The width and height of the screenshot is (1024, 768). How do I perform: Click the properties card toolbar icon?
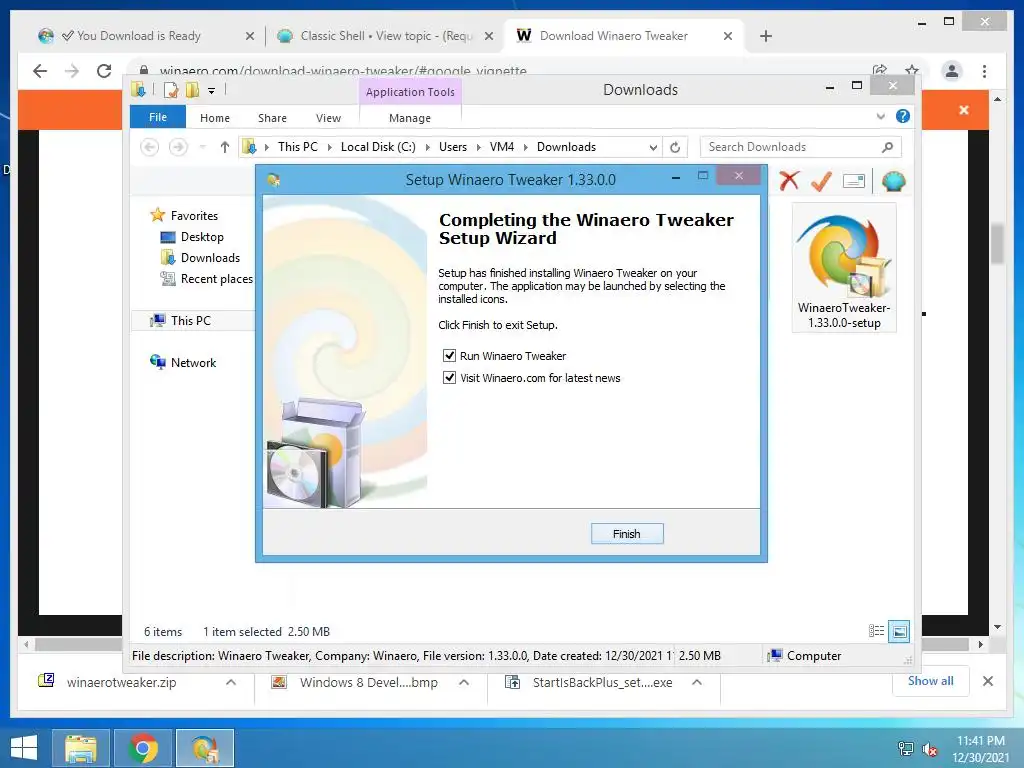(854, 181)
